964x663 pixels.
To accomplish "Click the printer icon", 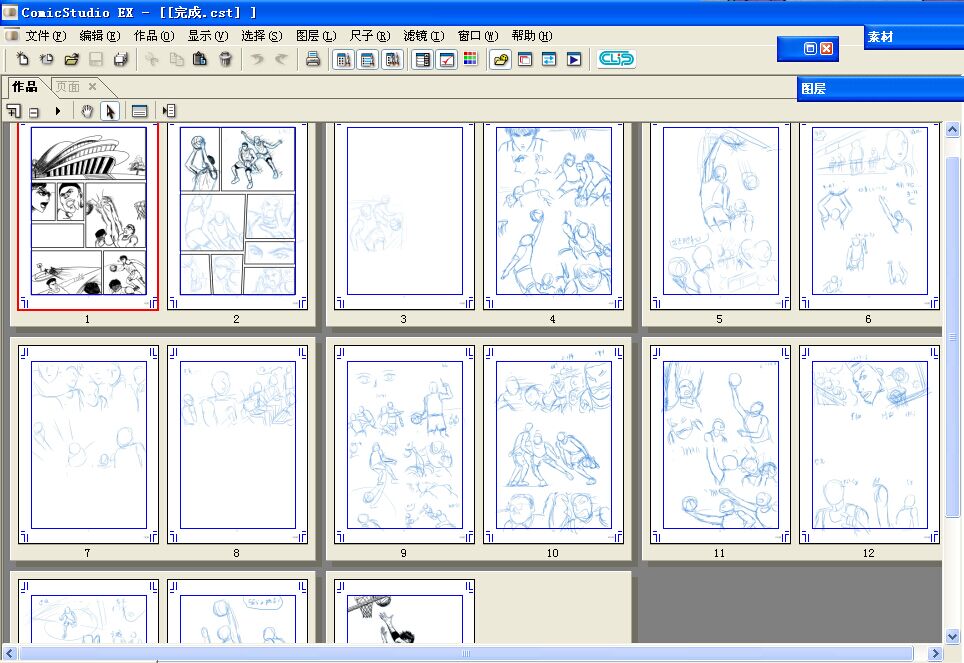I will pyautogui.click(x=313, y=59).
